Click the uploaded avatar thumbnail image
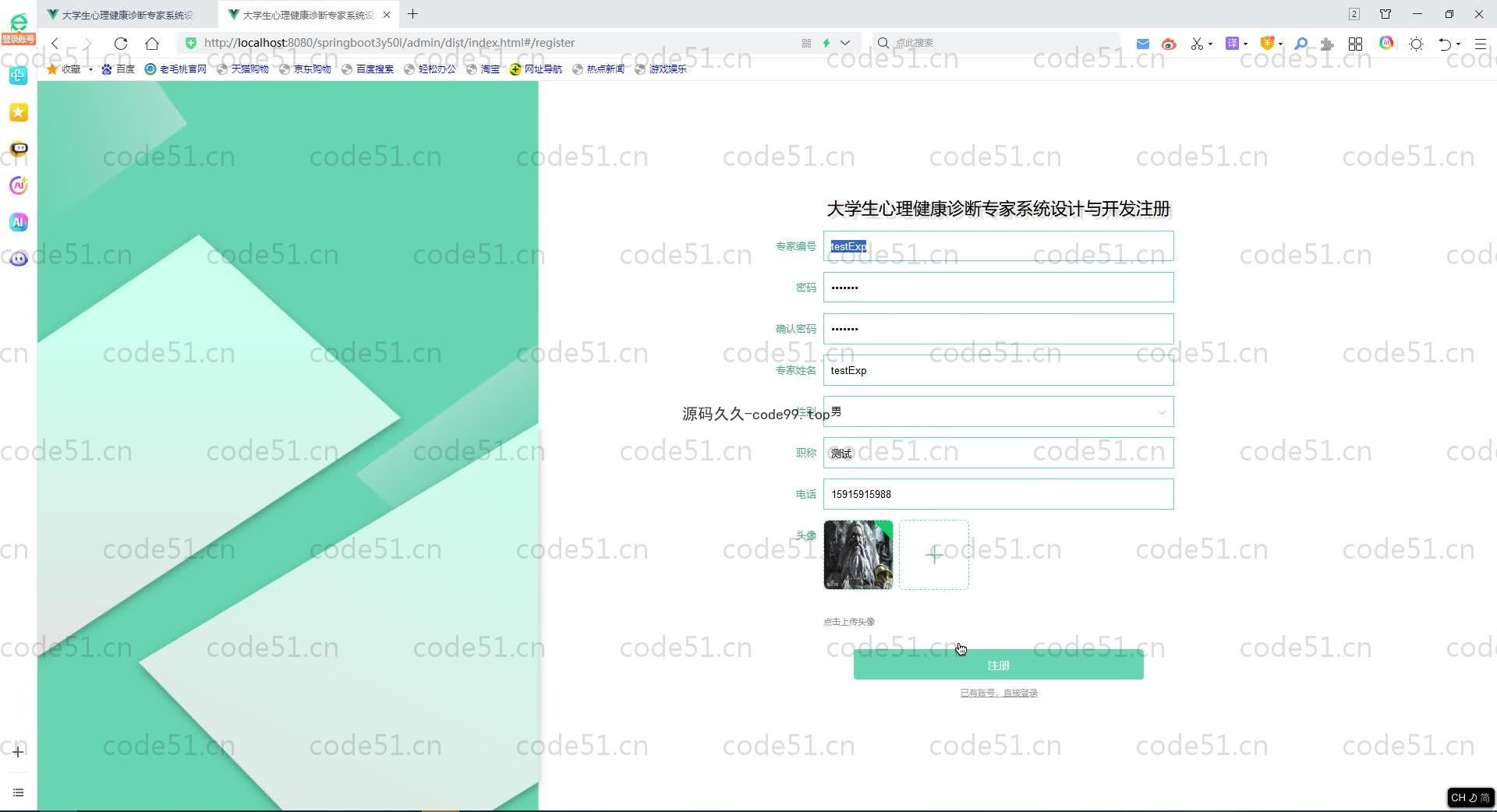The width and height of the screenshot is (1497, 812). click(858, 555)
